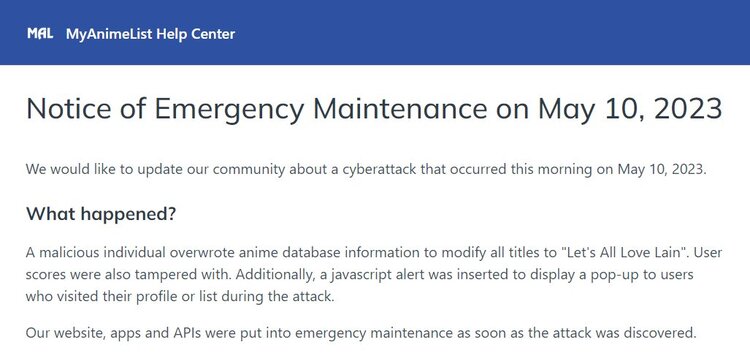Click "May 10, 2023" in the intro sentence
The width and height of the screenshot is (750, 364).
coord(662,170)
